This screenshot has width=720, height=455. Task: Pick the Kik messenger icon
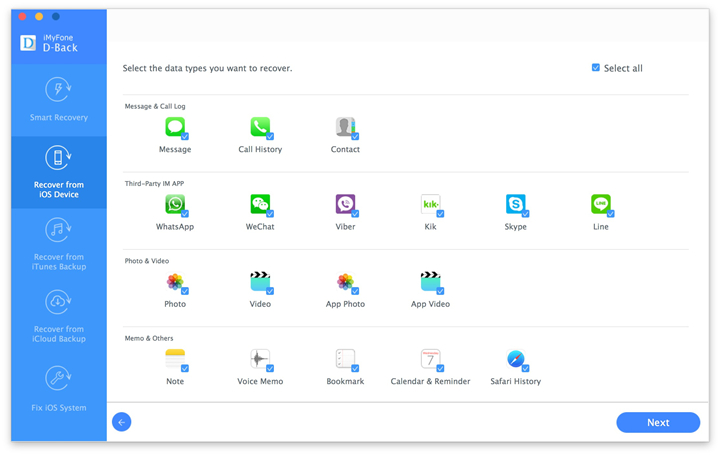point(430,204)
